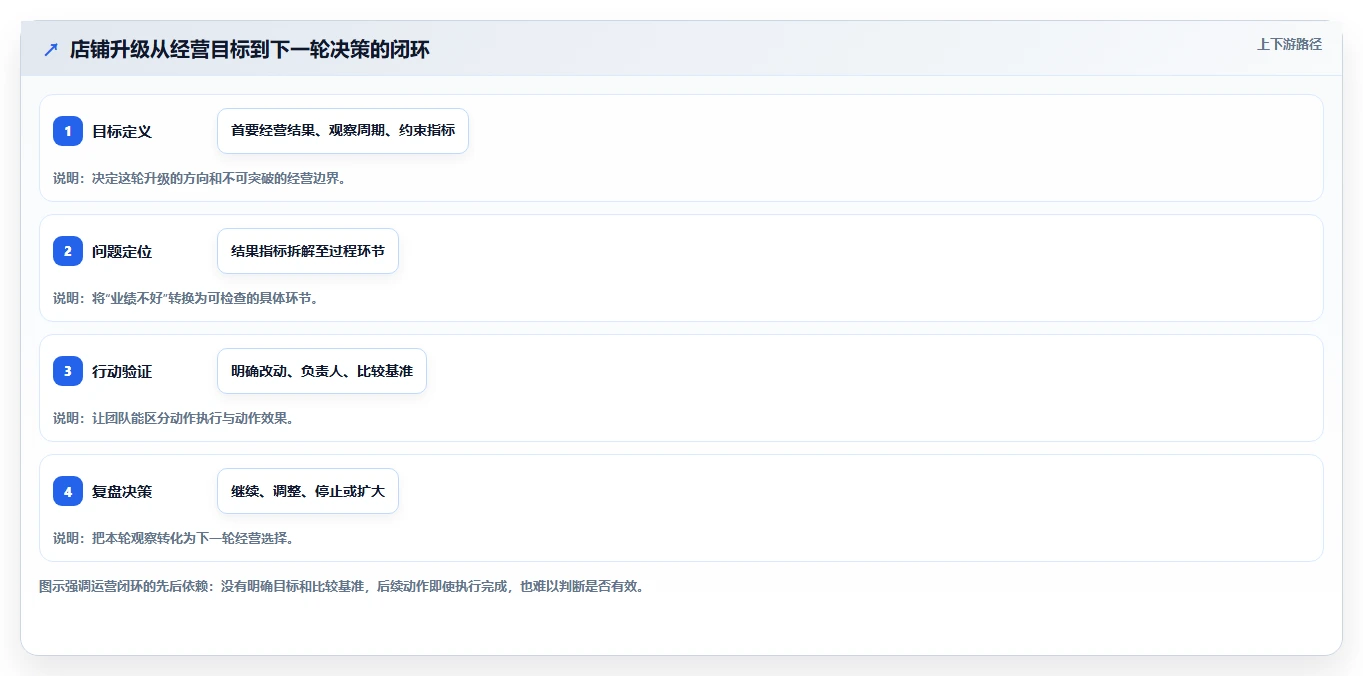Screen dimensions: 1363x676
Task: Select the step 1 number badge
Action: [x=68, y=131]
